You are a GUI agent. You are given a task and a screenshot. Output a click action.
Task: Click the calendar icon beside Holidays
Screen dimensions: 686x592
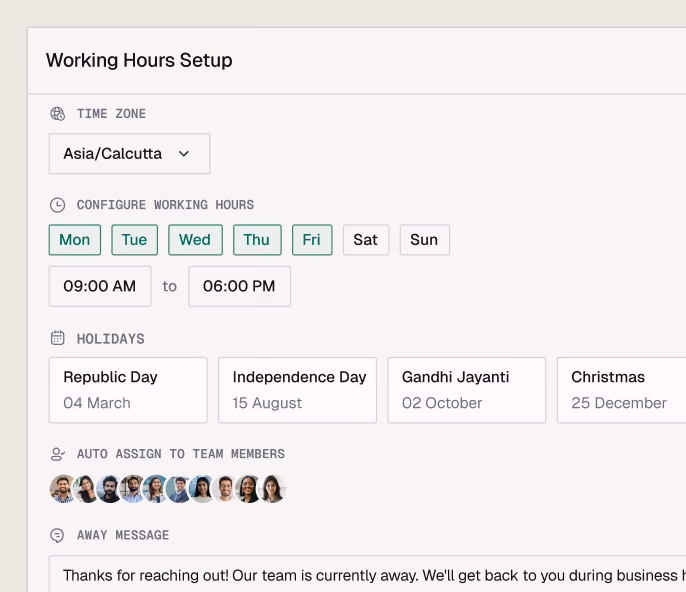click(x=58, y=339)
